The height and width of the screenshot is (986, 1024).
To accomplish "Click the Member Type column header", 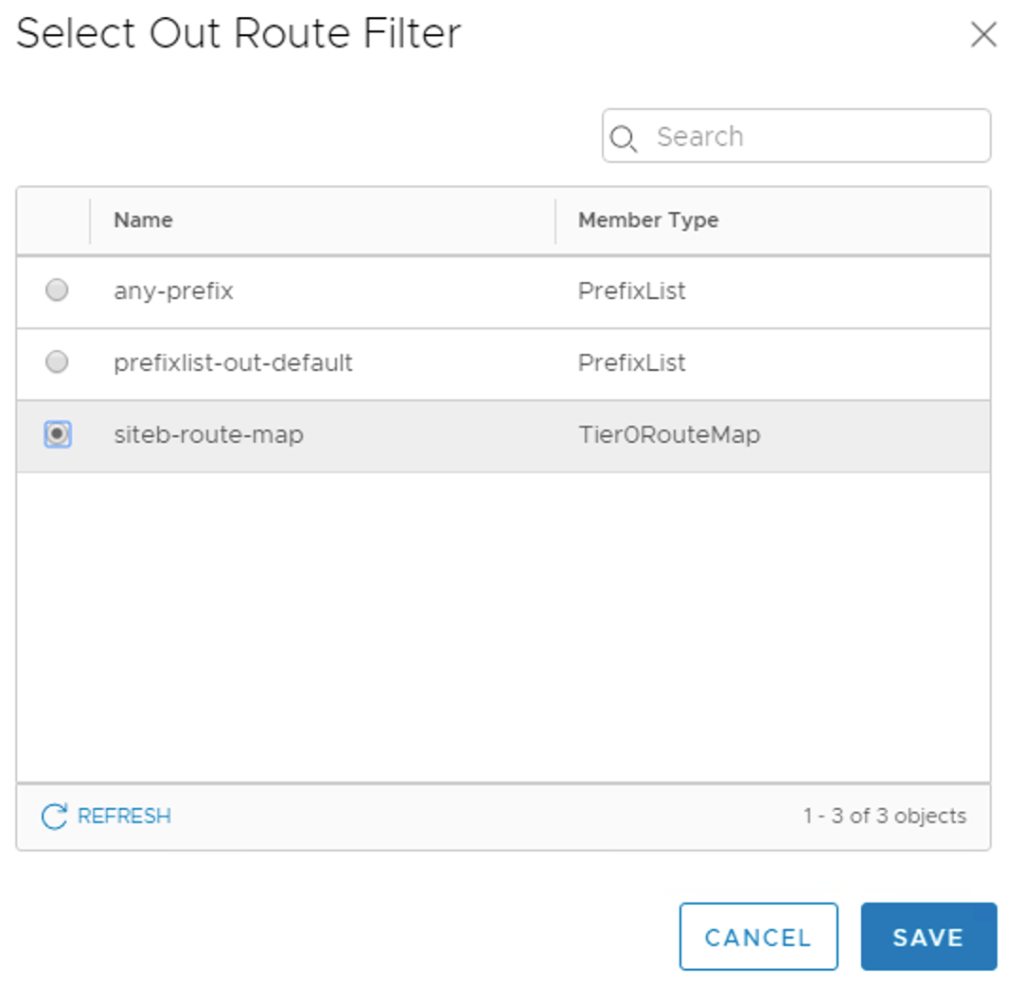I will pos(647,220).
